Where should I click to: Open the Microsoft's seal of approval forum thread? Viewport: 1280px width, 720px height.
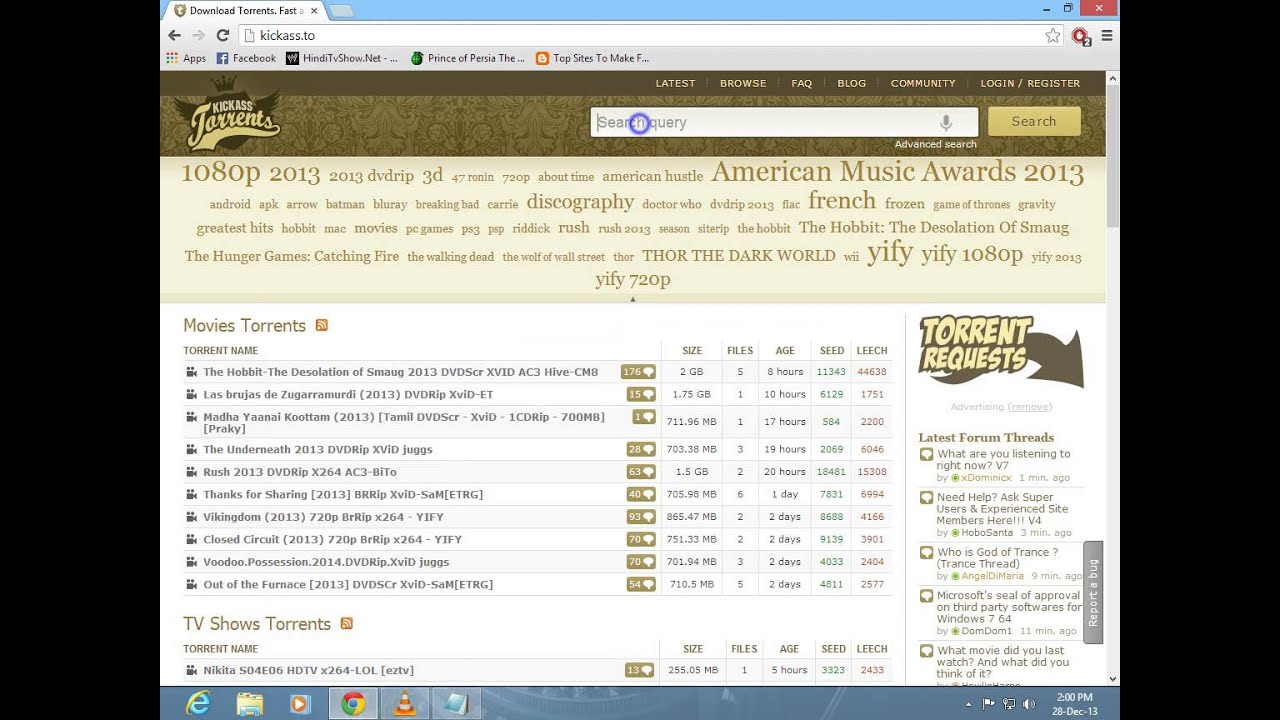point(1008,607)
